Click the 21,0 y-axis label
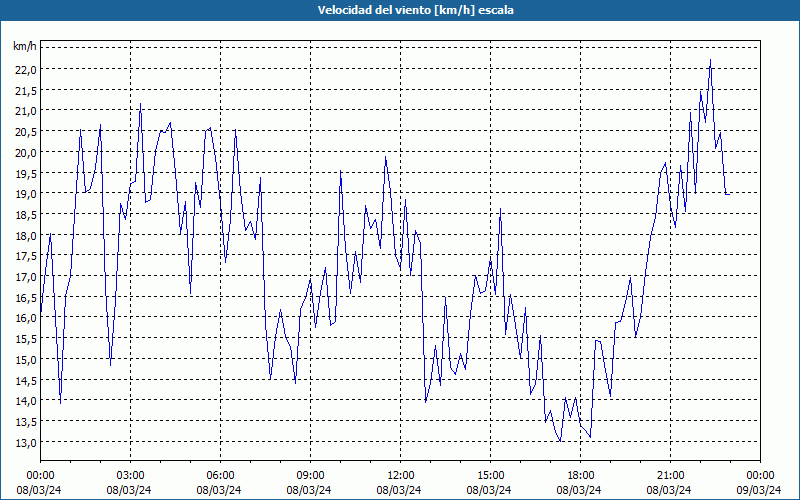 [x=26, y=111]
